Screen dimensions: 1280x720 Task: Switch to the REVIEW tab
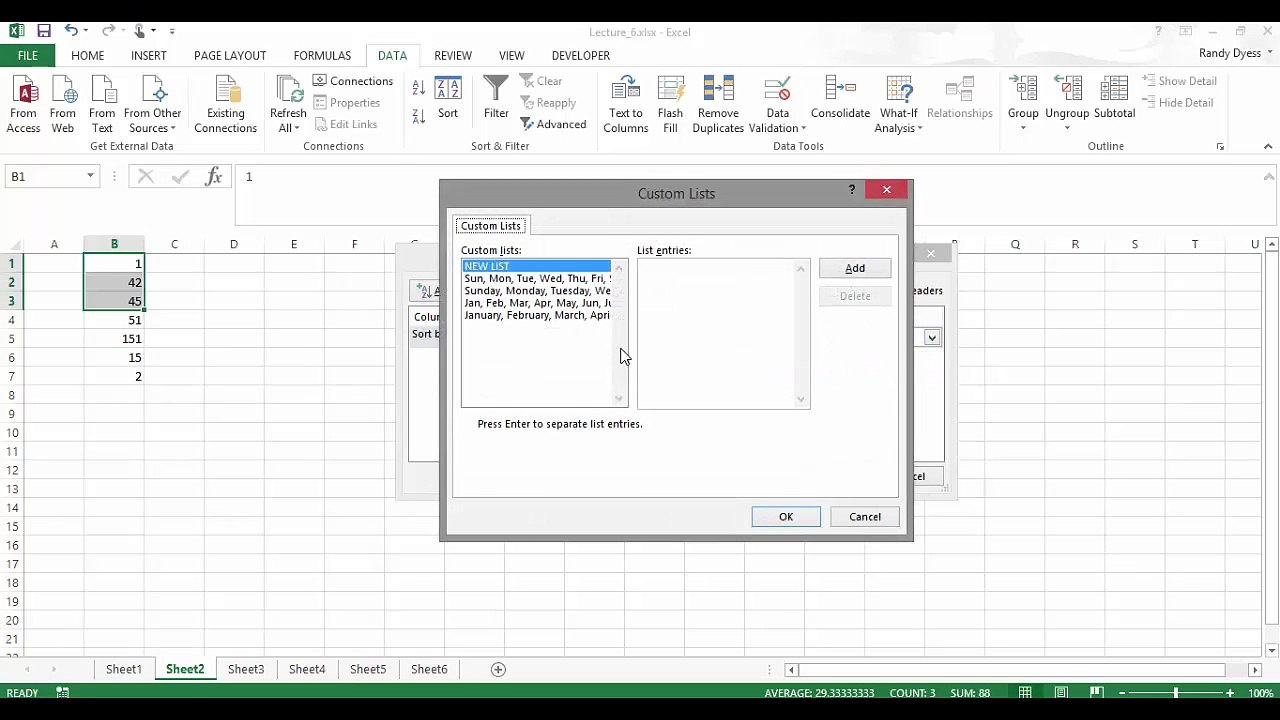pos(453,56)
